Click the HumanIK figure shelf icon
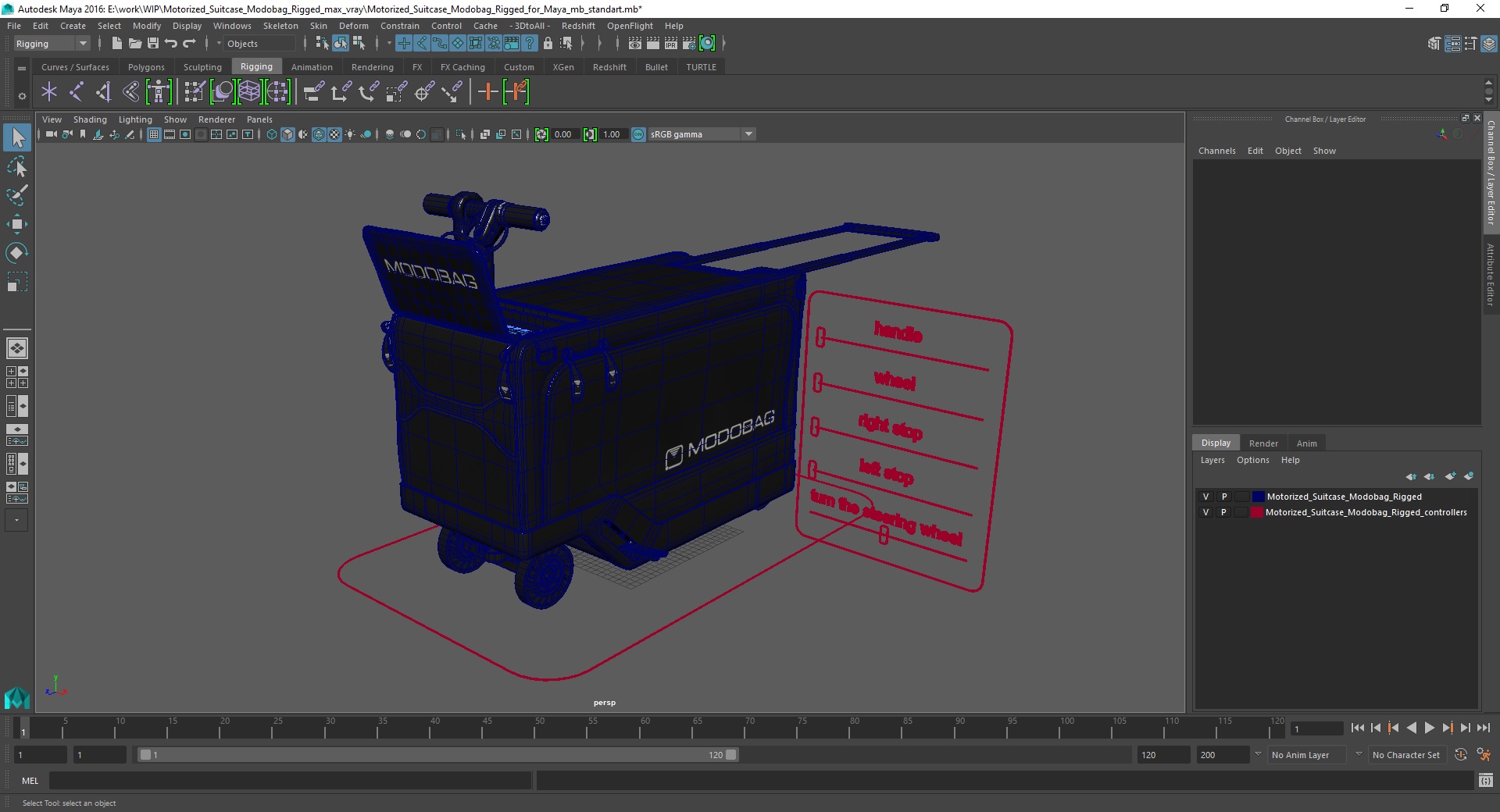The image size is (1500, 812). pyautogui.click(x=159, y=92)
